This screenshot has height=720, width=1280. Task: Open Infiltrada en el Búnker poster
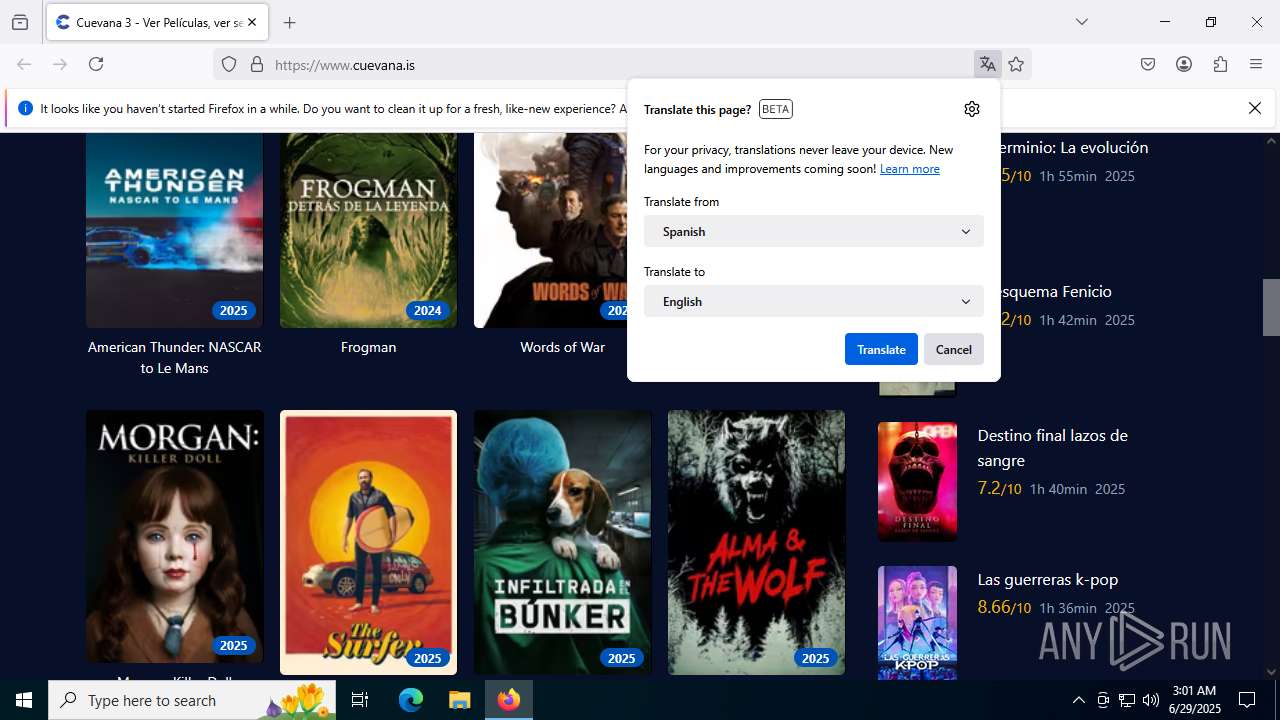[x=562, y=542]
